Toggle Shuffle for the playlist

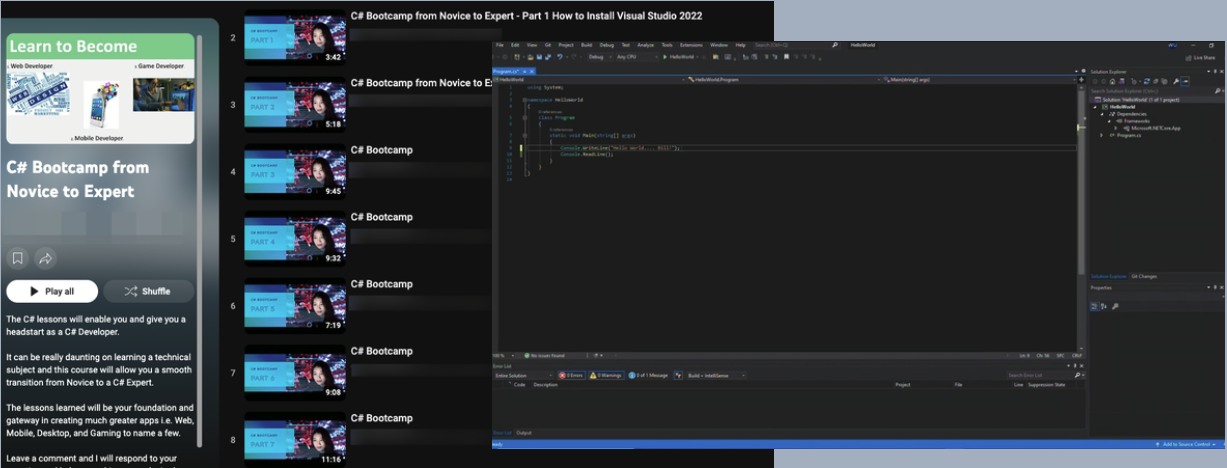148,291
